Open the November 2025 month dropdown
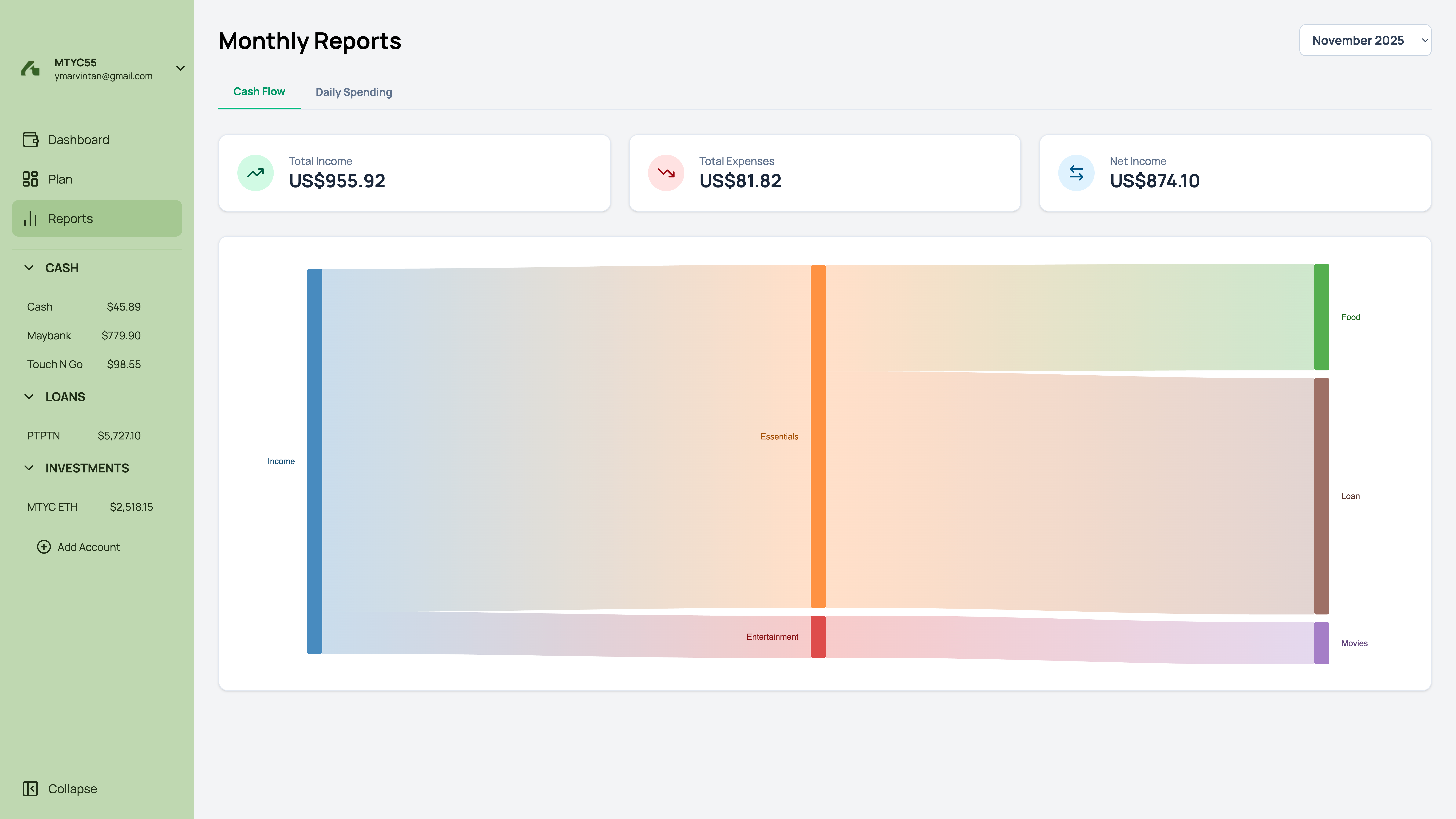 pos(1365,40)
